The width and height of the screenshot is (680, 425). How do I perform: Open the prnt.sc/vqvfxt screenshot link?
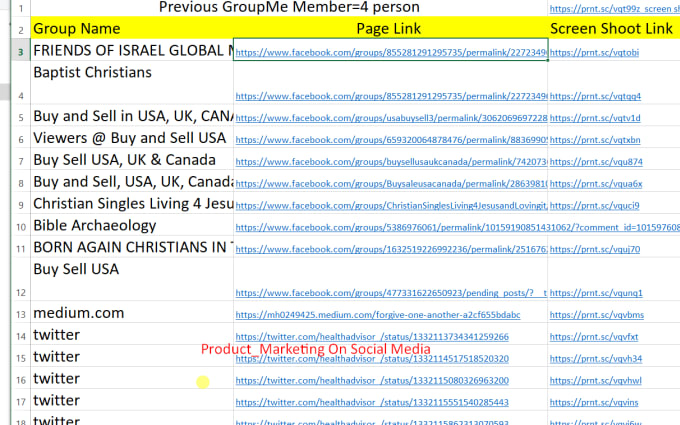594,337
